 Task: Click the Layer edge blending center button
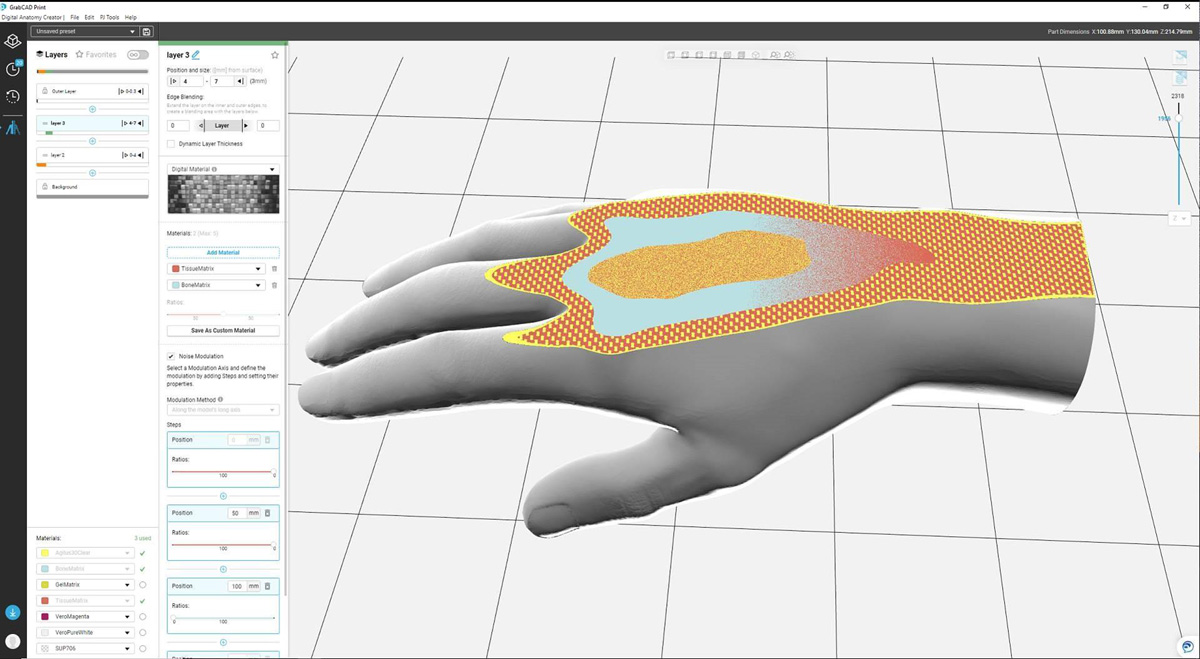pyautogui.click(x=222, y=126)
